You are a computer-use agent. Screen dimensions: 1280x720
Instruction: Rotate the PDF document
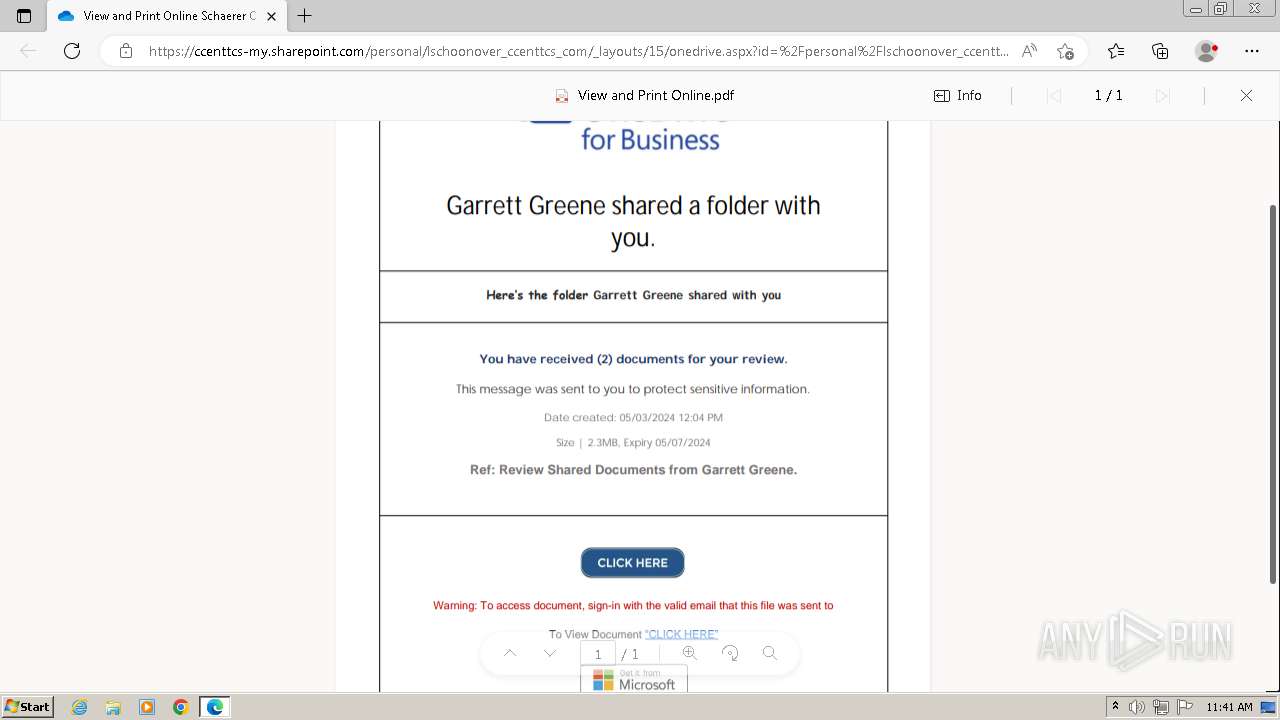pyautogui.click(x=730, y=653)
